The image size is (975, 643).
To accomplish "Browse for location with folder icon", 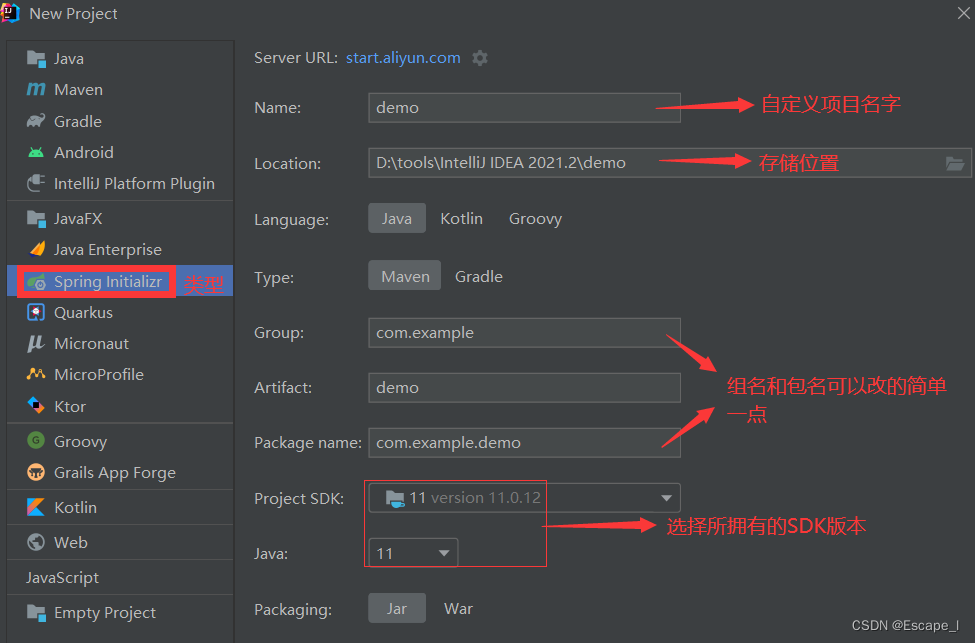I will 954,164.
